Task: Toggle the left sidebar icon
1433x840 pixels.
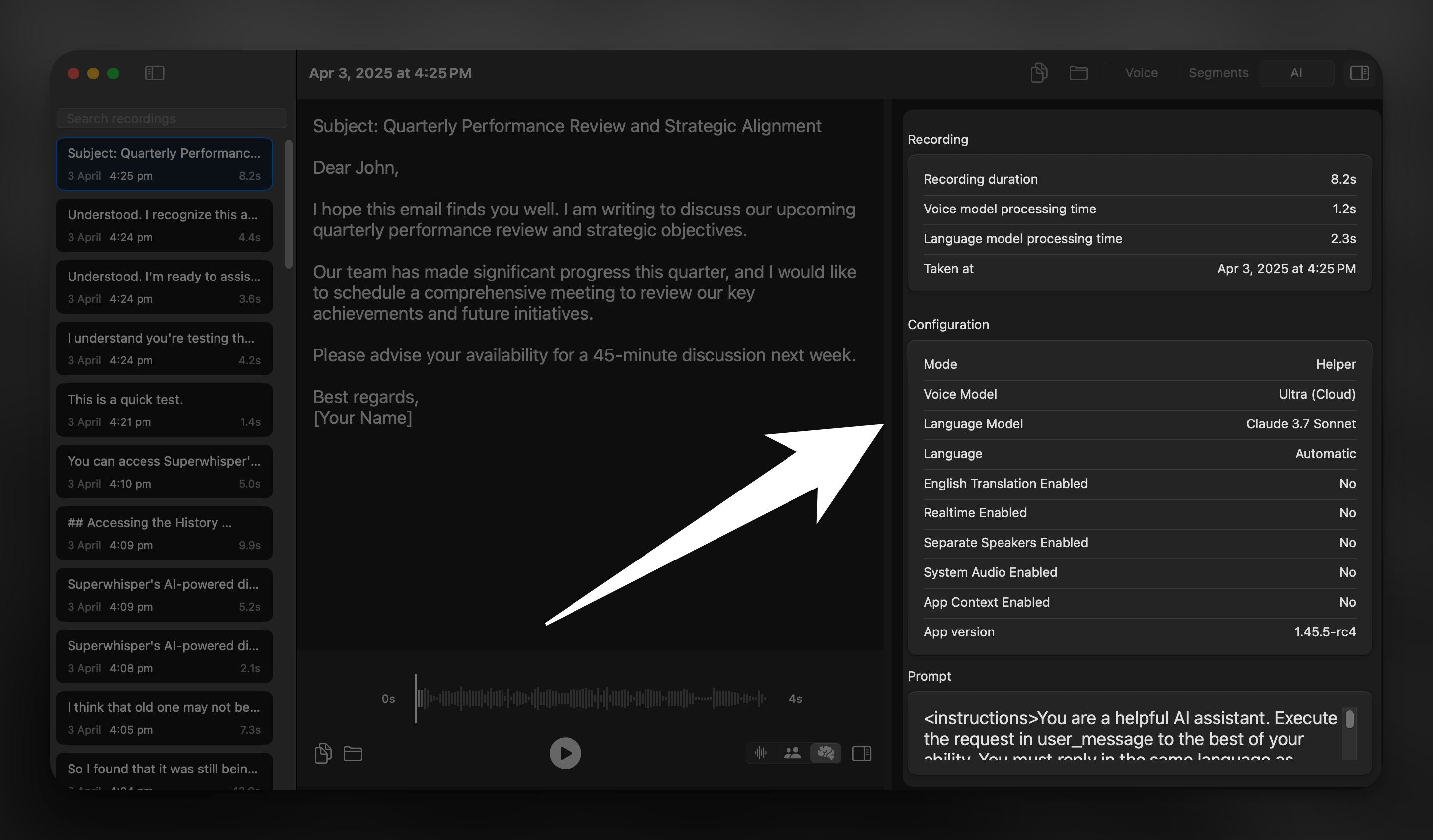Action: [155, 73]
